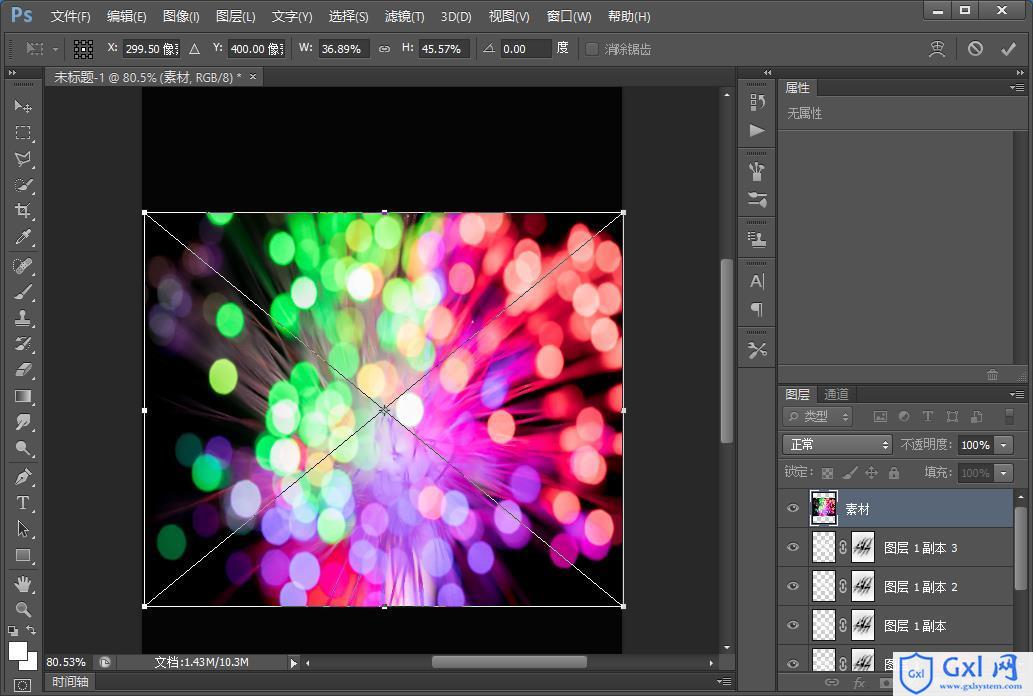Select the Path Selection tool
This screenshot has height=696, width=1033.
[23, 529]
